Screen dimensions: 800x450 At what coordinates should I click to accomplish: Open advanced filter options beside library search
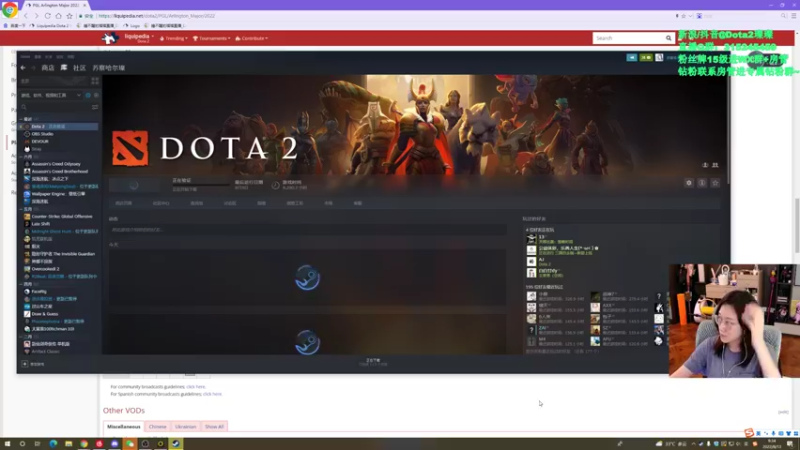click(95, 107)
